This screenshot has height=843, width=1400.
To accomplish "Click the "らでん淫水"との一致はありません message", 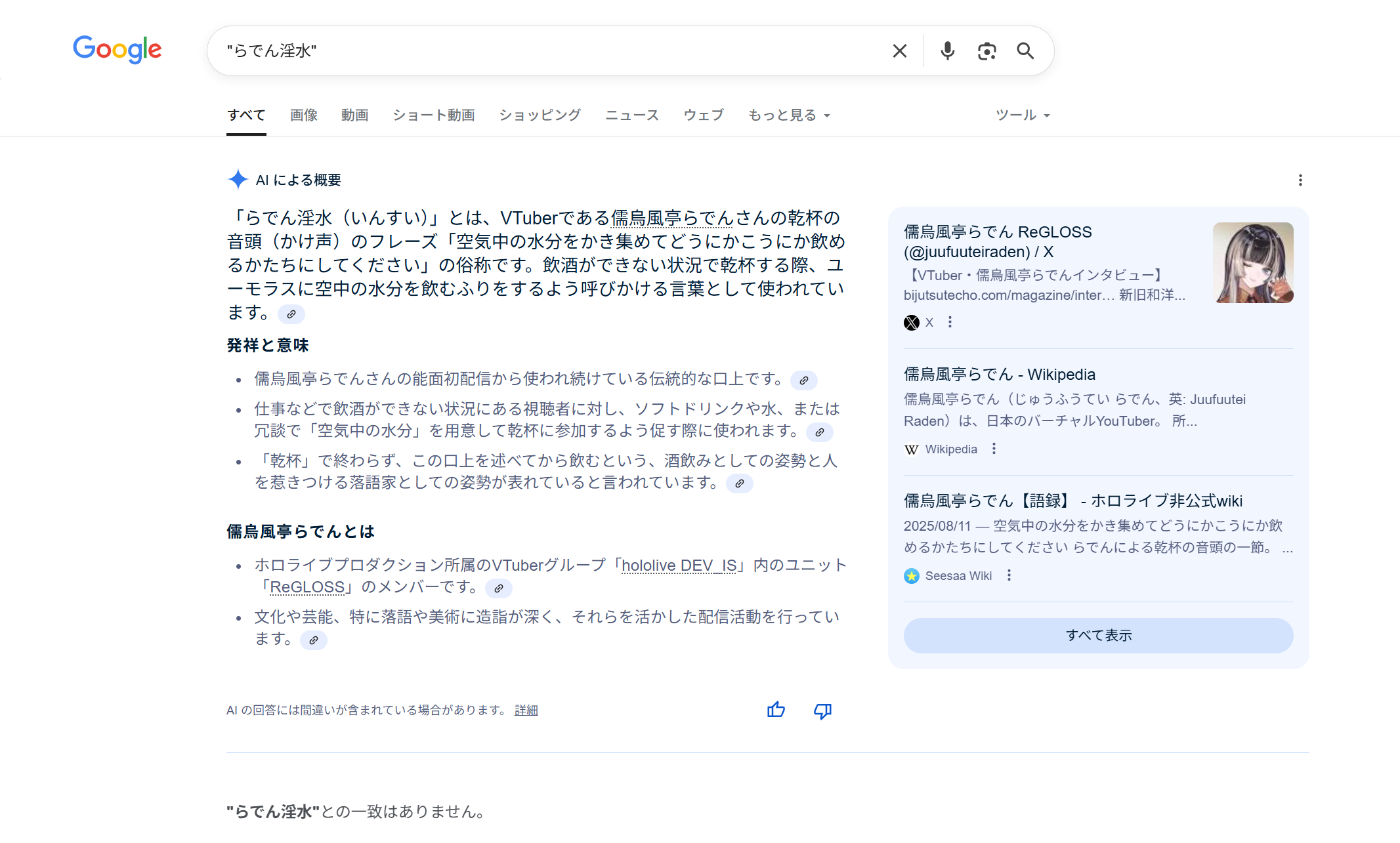I will pyautogui.click(x=358, y=812).
